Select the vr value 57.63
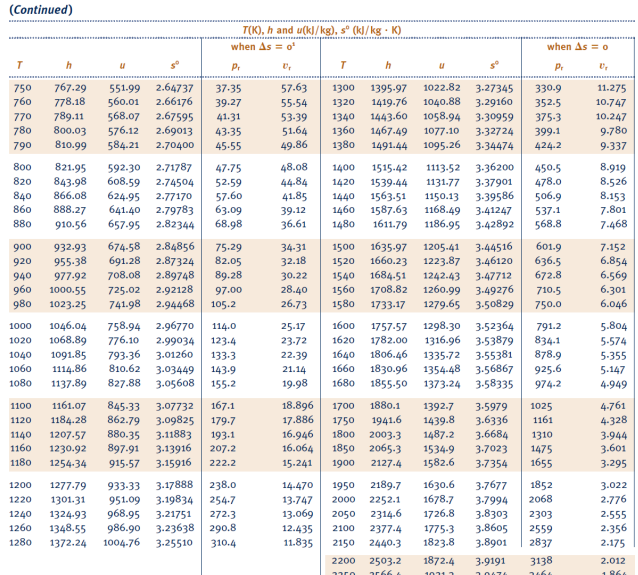The image size is (638, 575). [294, 87]
